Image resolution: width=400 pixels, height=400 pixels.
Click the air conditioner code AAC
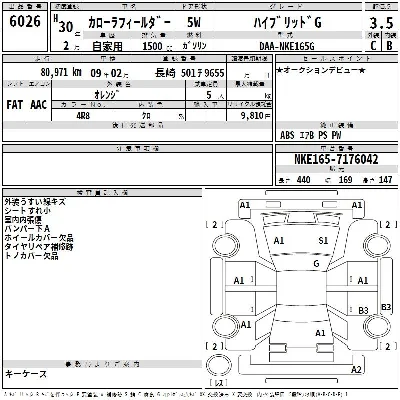coord(38,105)
